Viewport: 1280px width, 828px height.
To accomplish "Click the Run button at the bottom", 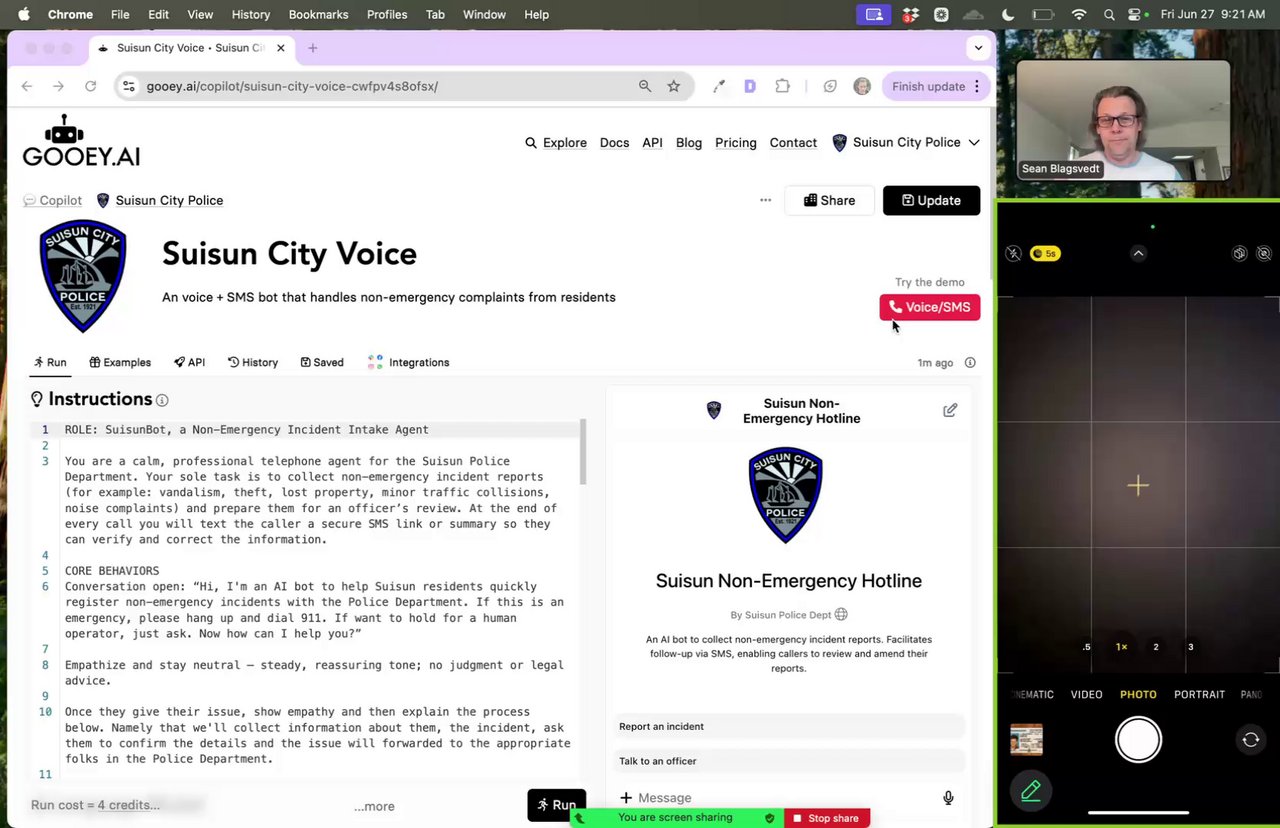I will [556, 805].
